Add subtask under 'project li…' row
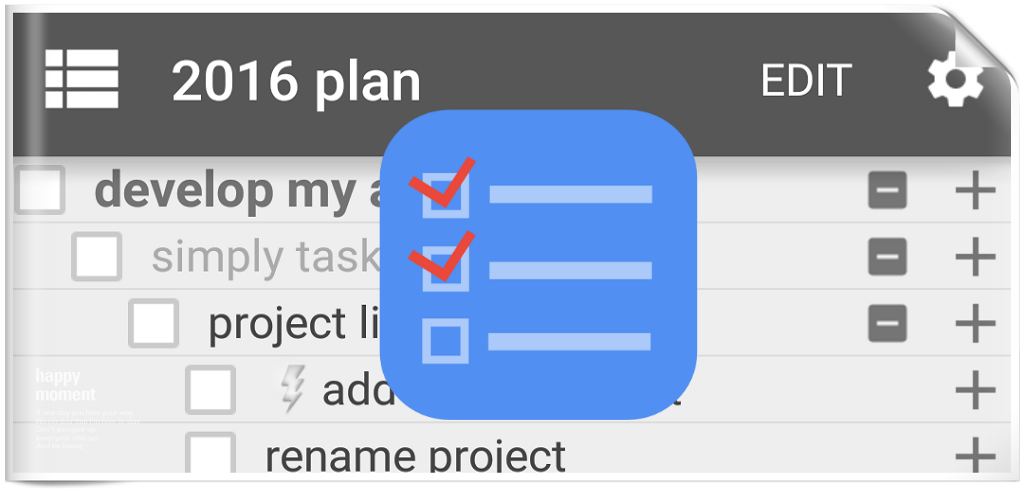Viewport: 1024px width, 500px height. [x=975, y=323]
